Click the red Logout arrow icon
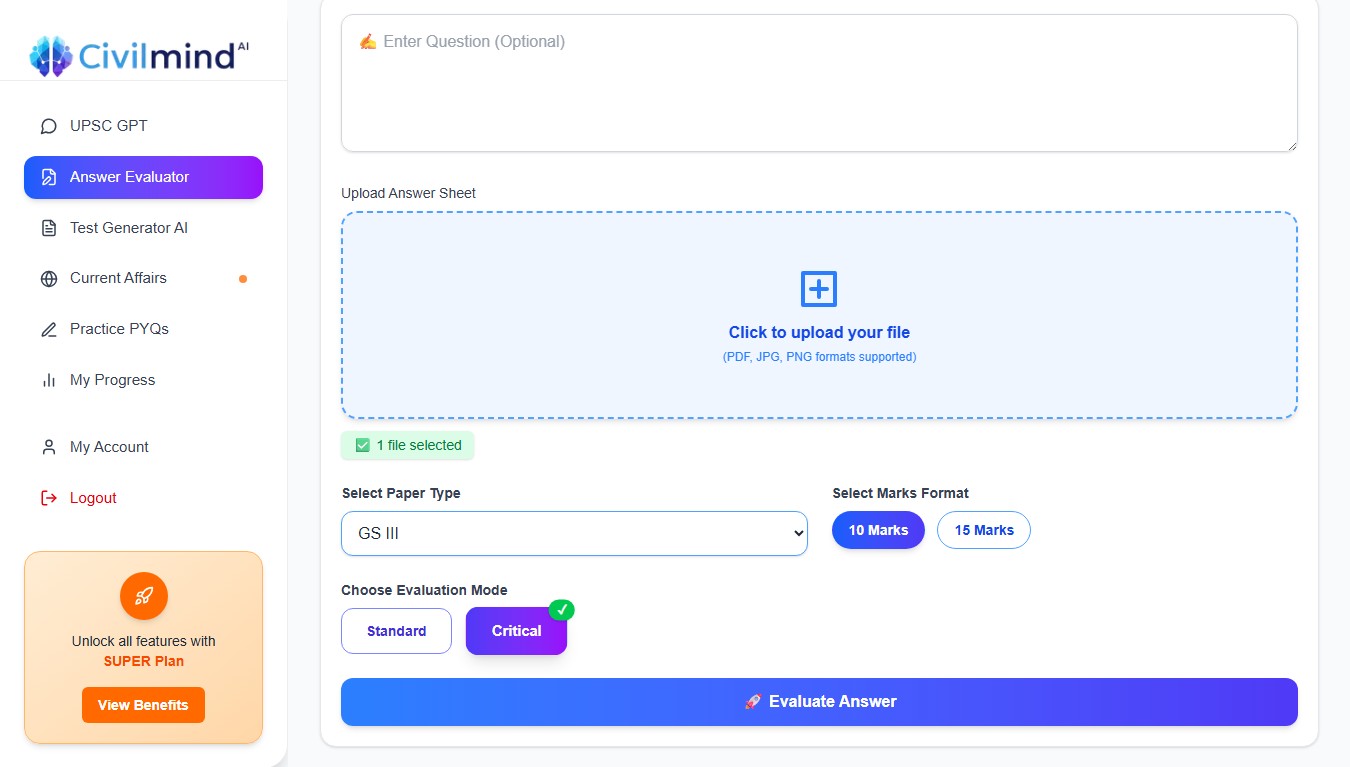This screenshot has width=1350, height=767. pyautogui.click(x=49, y=498)
